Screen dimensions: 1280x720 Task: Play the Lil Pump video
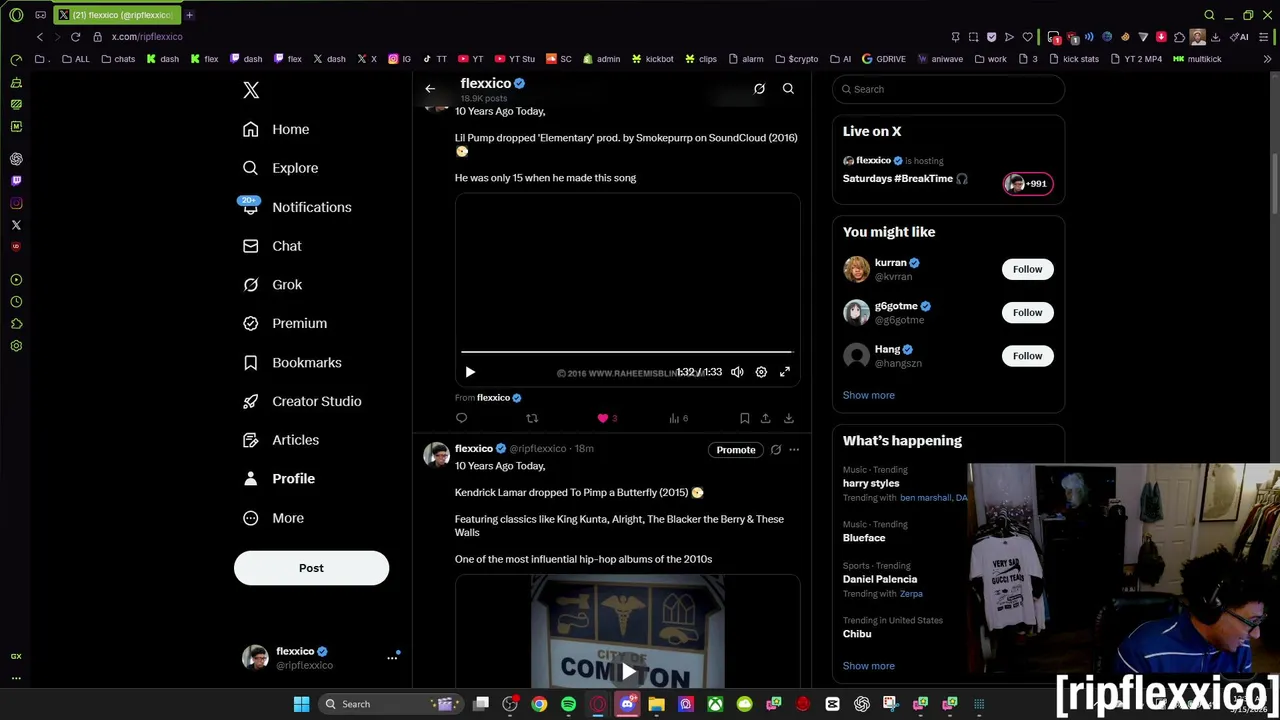(x=470, y=372)
